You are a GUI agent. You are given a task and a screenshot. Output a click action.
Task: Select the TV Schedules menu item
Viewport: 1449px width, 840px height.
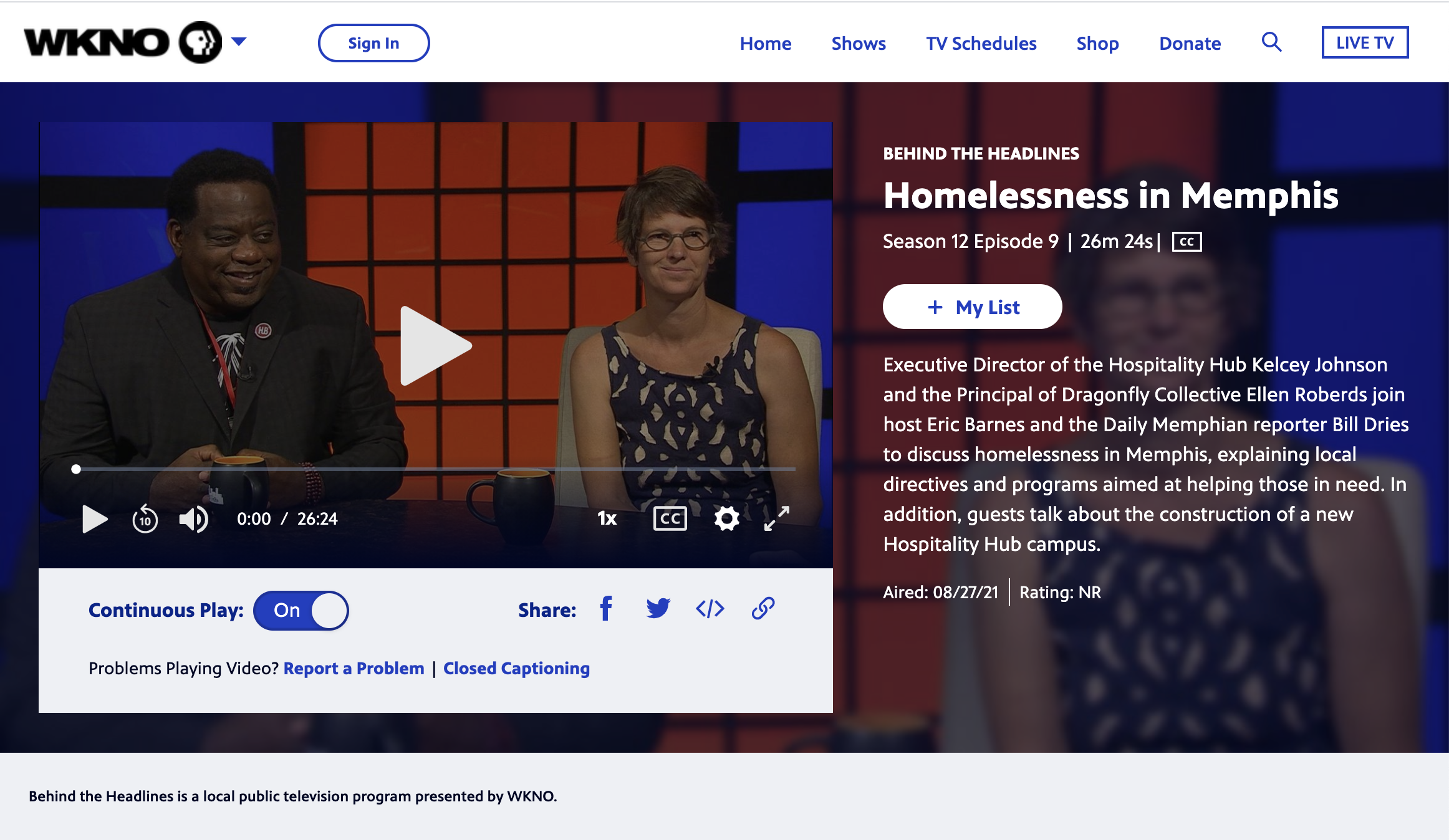[x=980, y=42]
